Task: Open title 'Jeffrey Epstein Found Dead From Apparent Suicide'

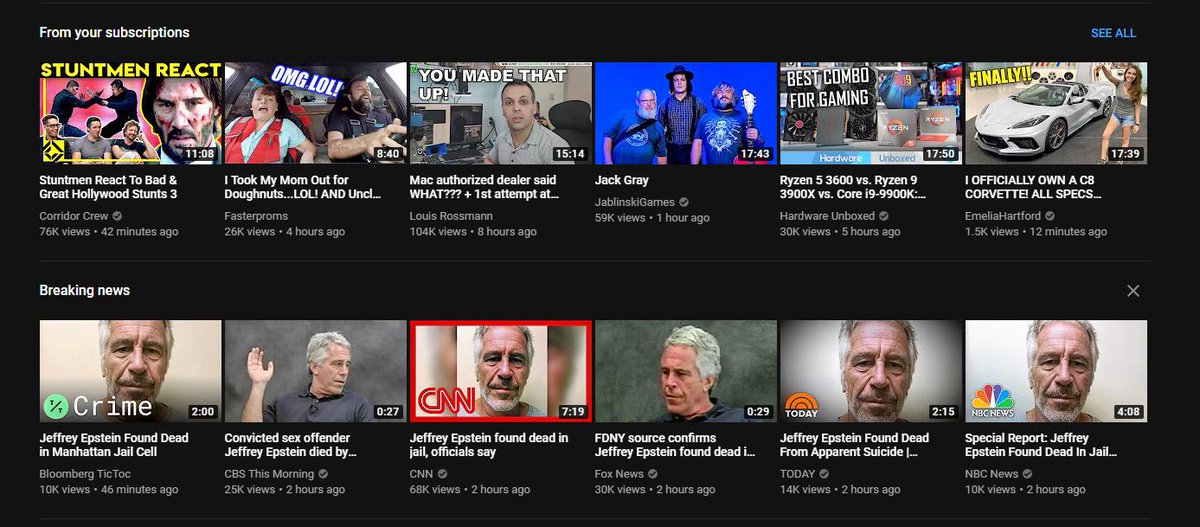Action: (854, 445)
